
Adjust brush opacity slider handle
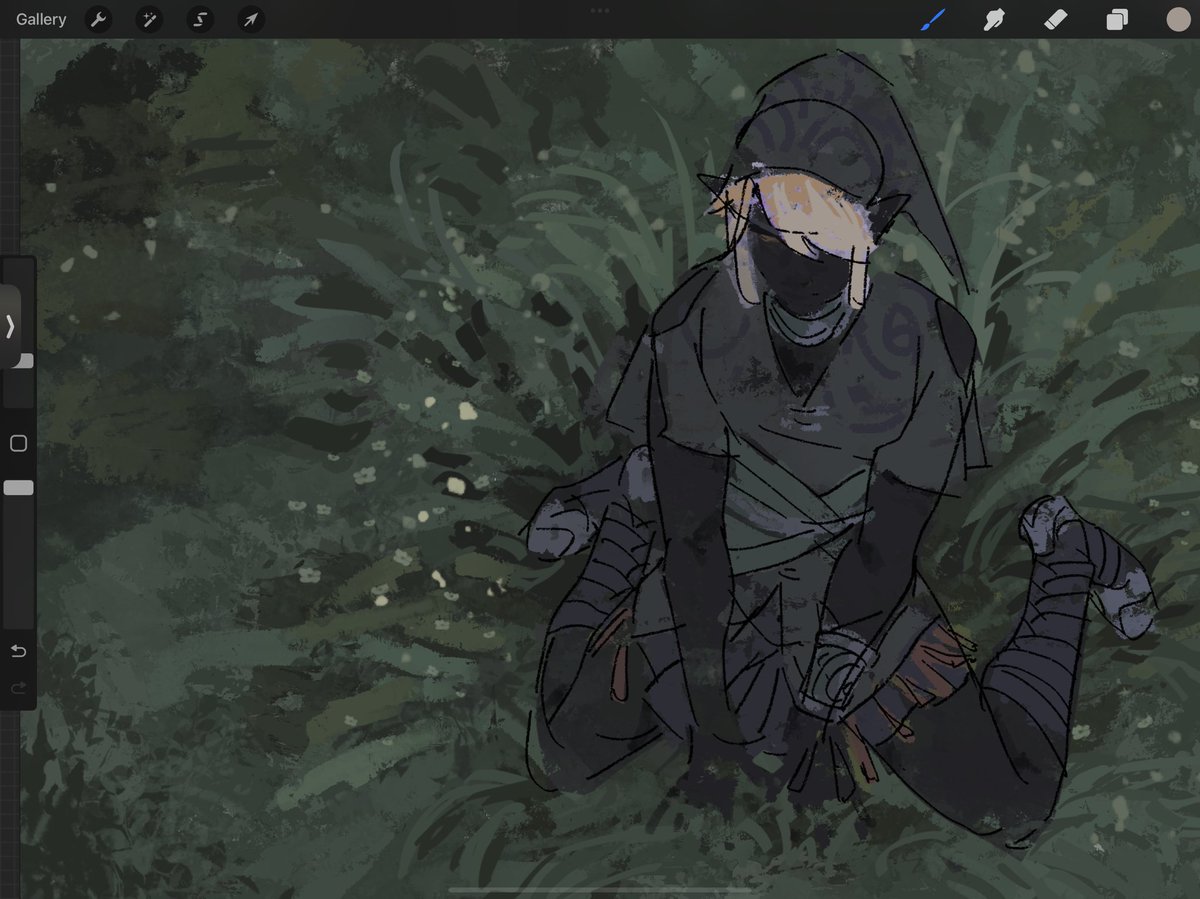coord(18,487)
